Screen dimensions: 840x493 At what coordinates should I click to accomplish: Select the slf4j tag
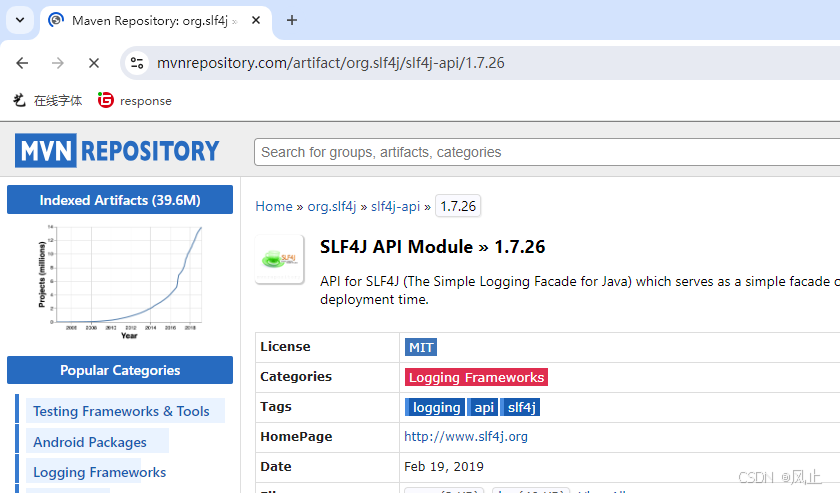pos(520,407)
